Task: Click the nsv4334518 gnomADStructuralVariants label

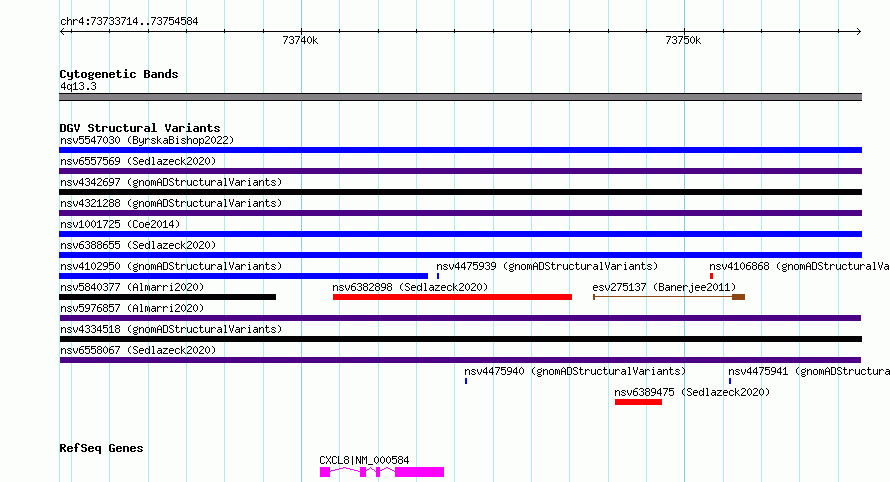Action: pyautogui.click(x=171, y=329)
